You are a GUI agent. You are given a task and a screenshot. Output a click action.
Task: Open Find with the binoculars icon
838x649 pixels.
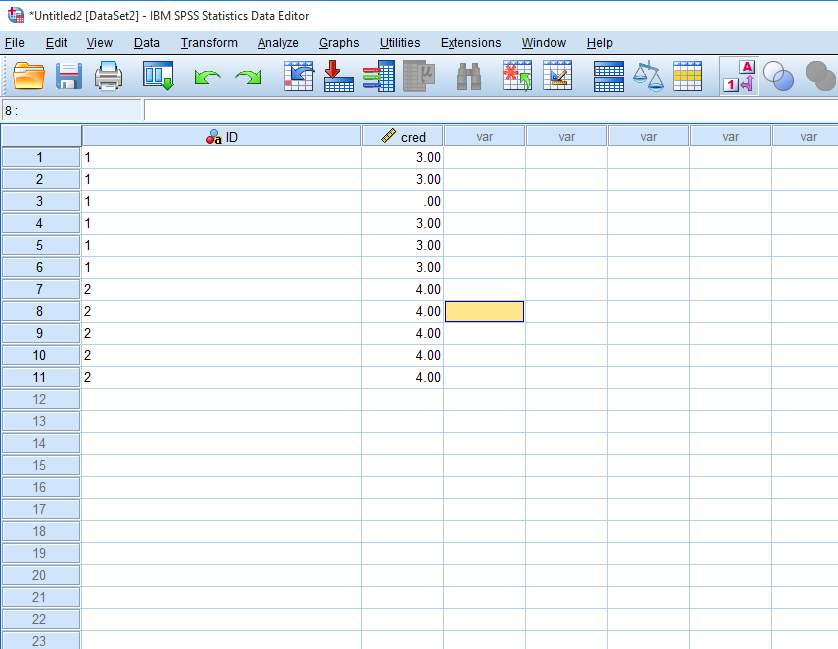click(x=469, y=76)
